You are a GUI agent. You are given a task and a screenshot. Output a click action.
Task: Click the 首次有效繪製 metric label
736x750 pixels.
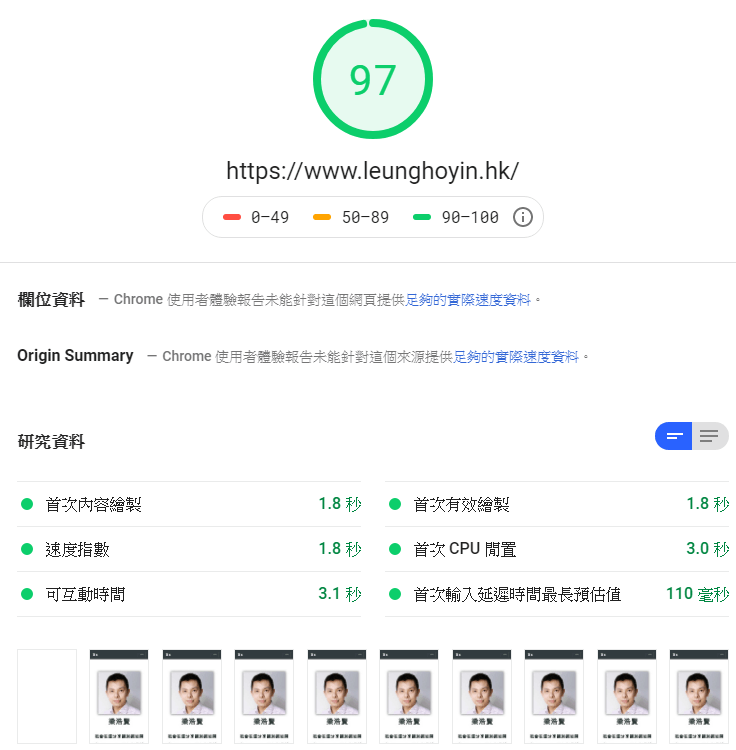click(461, 504)
